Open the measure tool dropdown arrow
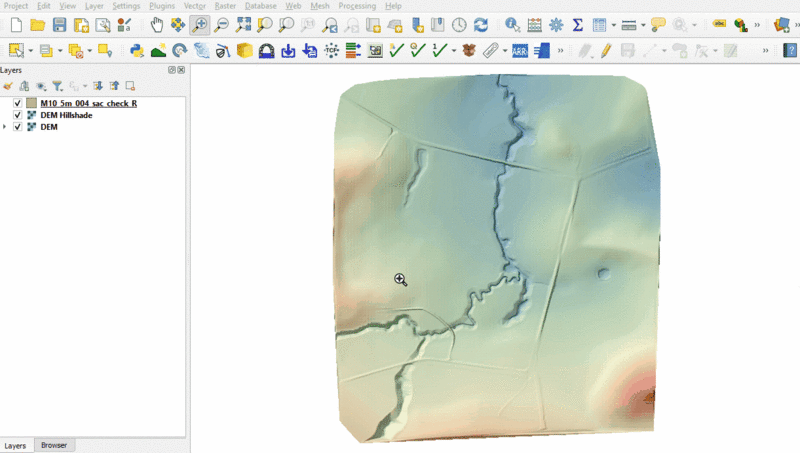This screenshot has width=800, height=453. point(641,25)
